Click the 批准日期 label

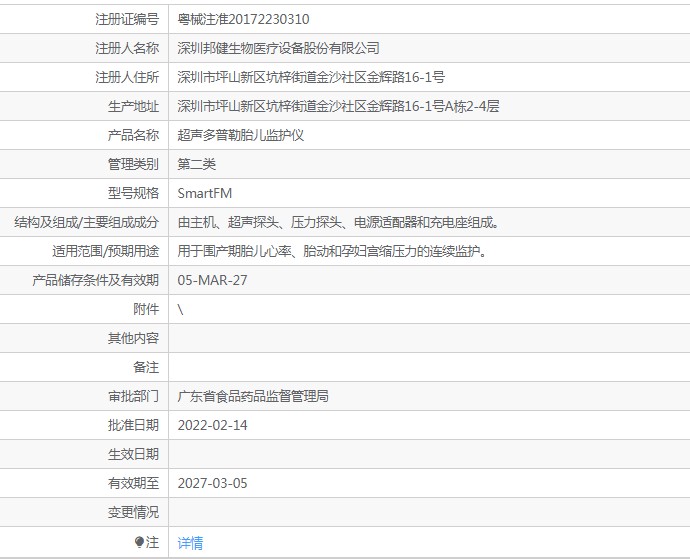pos(133,425)
